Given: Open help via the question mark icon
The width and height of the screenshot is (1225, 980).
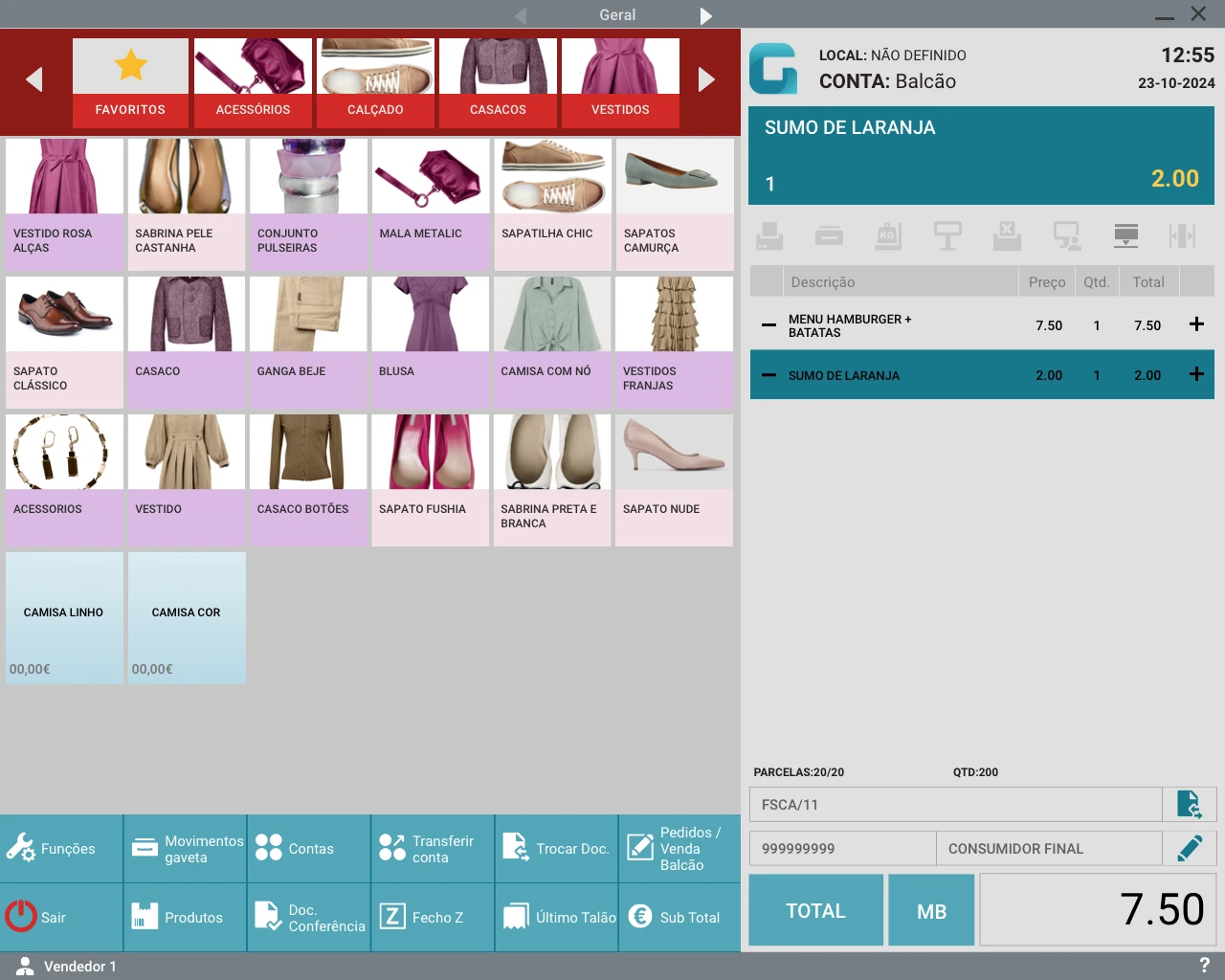Looking at the screenshot, I should 1204,965.
